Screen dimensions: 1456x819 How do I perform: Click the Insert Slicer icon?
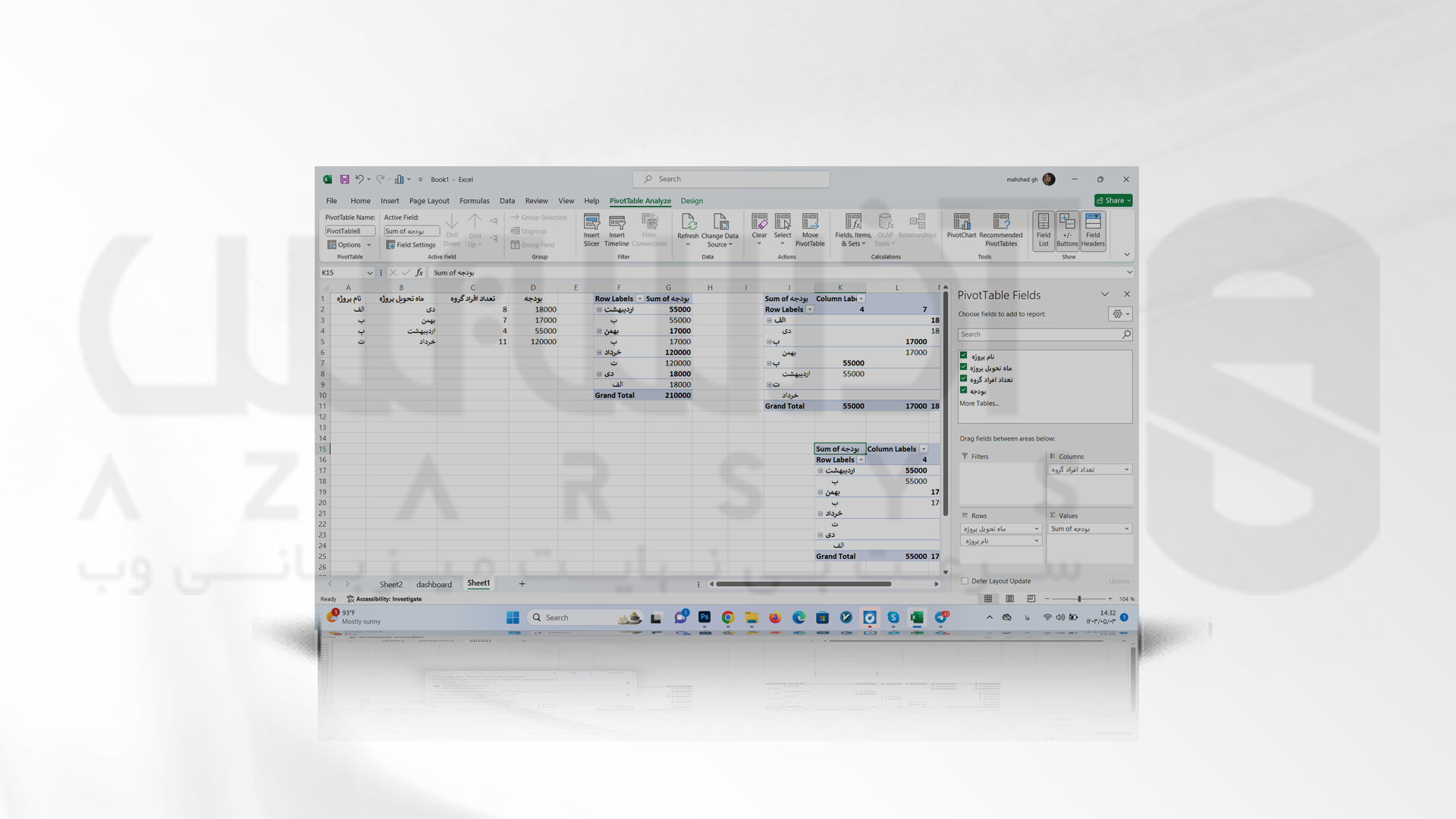(591, 228)
